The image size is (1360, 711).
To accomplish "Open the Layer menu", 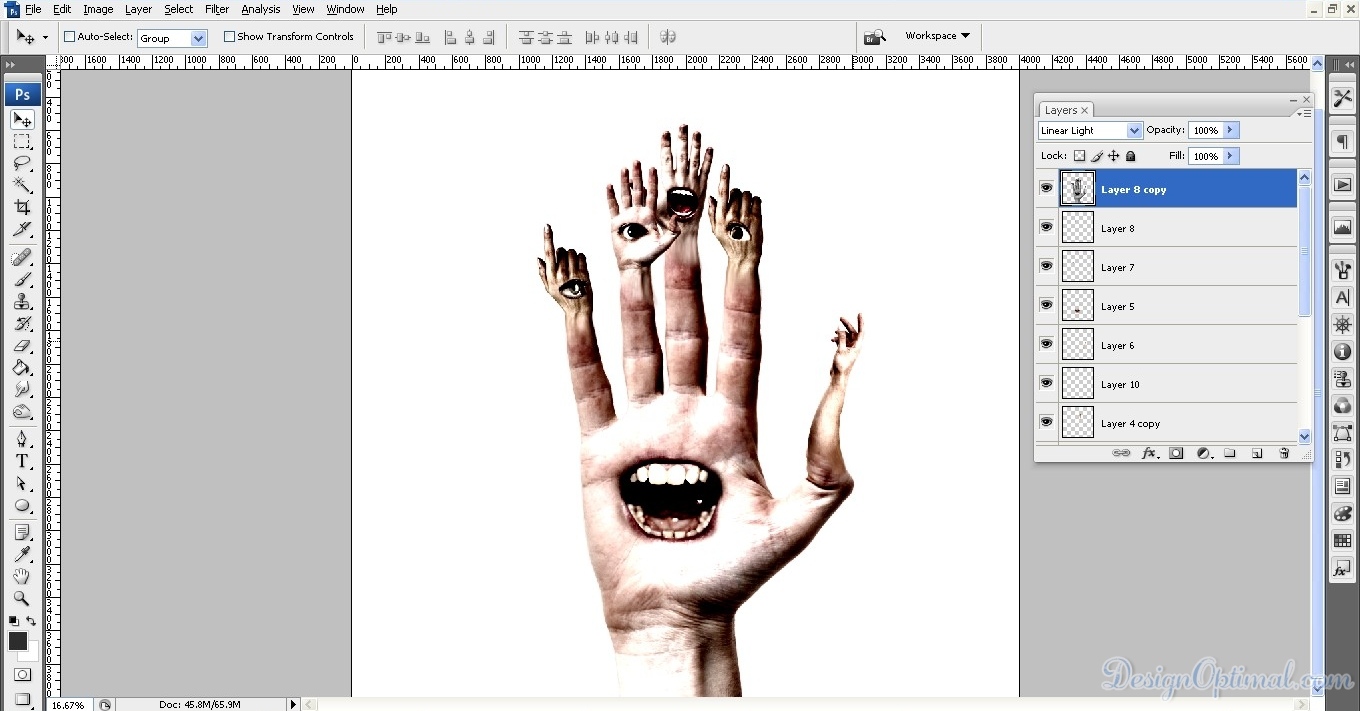I will click(138, 9).
